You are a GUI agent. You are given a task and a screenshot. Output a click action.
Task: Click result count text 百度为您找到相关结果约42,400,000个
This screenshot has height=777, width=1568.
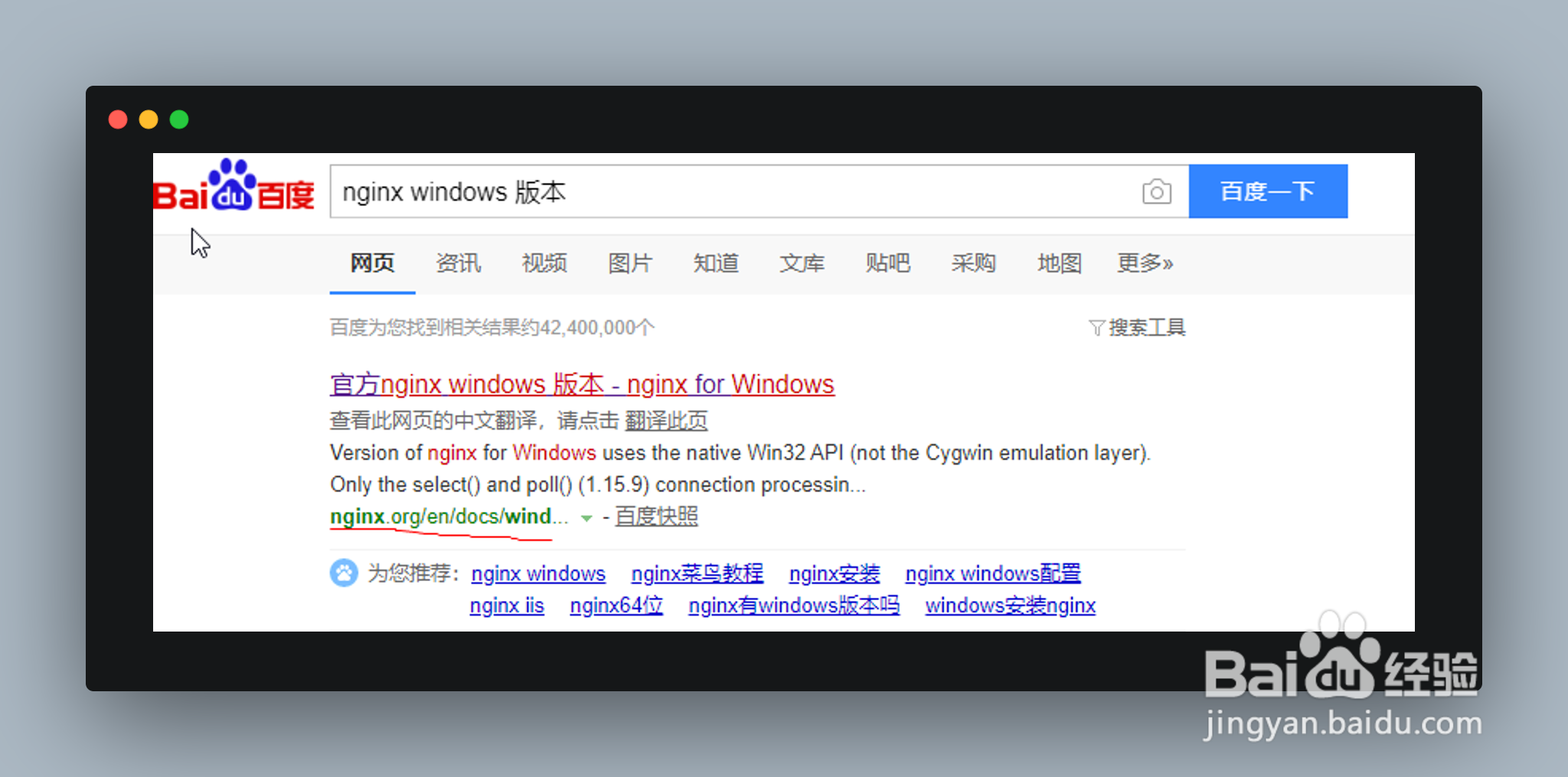[x=492, y=328]
